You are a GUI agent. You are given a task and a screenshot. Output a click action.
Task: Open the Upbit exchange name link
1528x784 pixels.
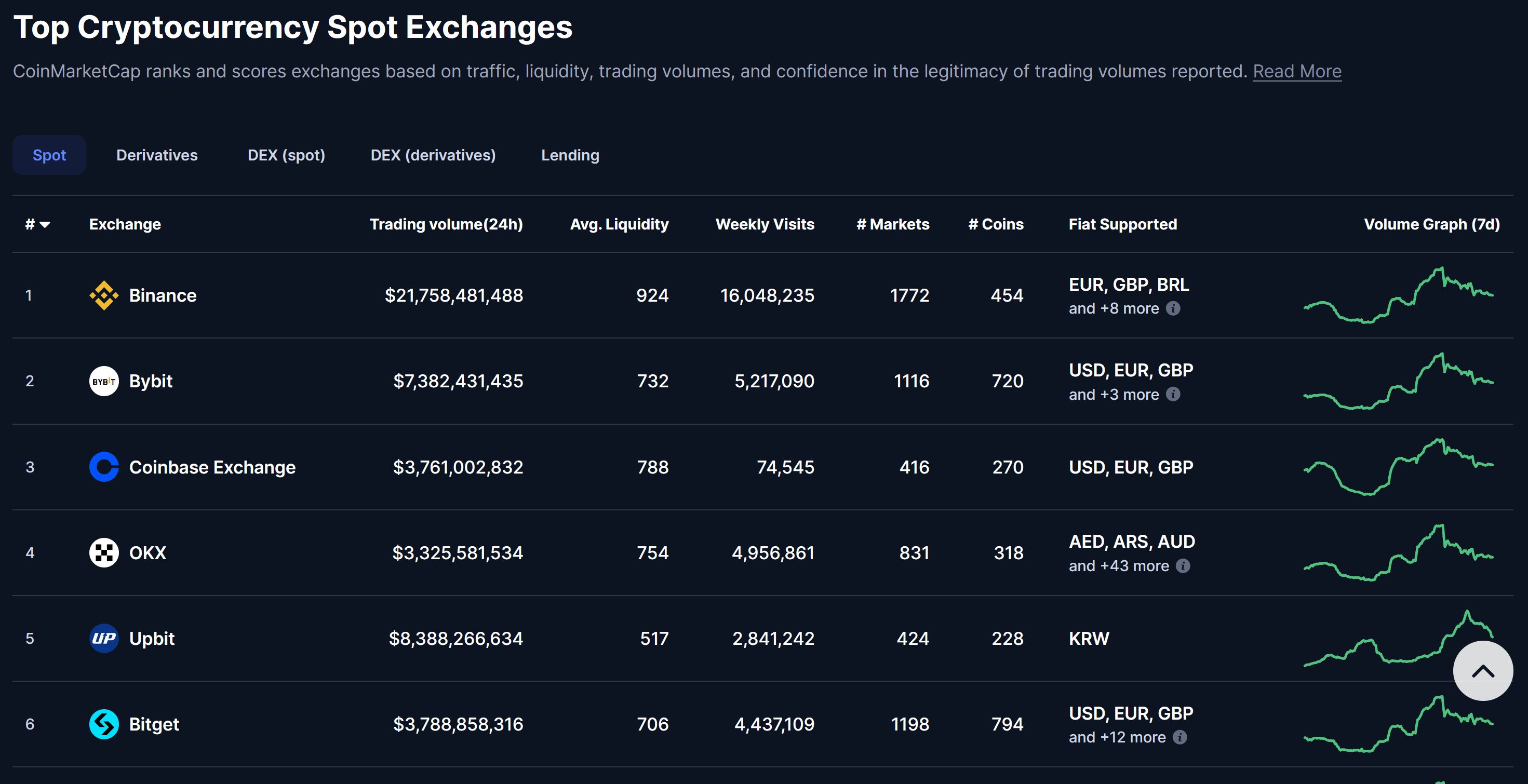pyautogui.click(x=152, y=639)
